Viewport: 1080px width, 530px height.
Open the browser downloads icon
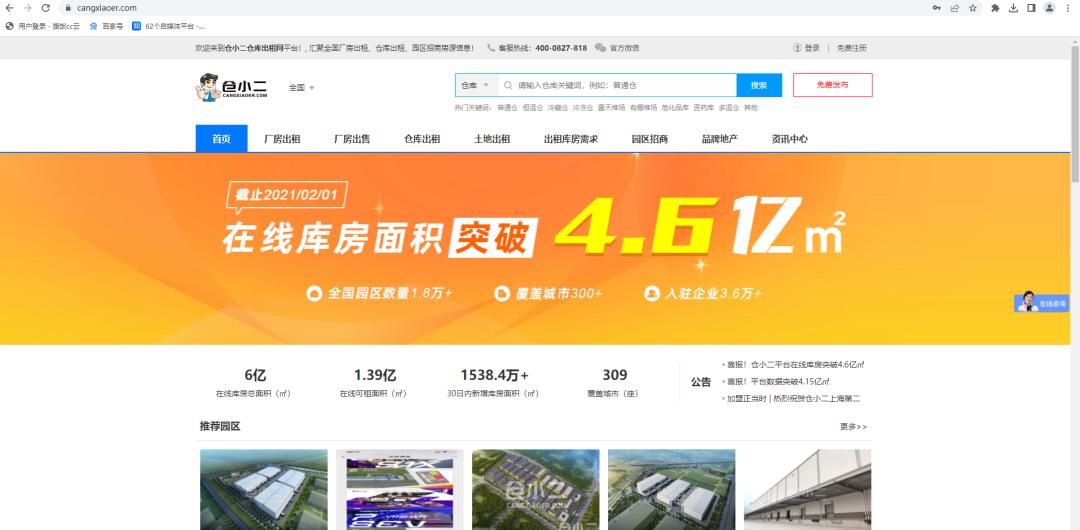(x=1013, y=8)
